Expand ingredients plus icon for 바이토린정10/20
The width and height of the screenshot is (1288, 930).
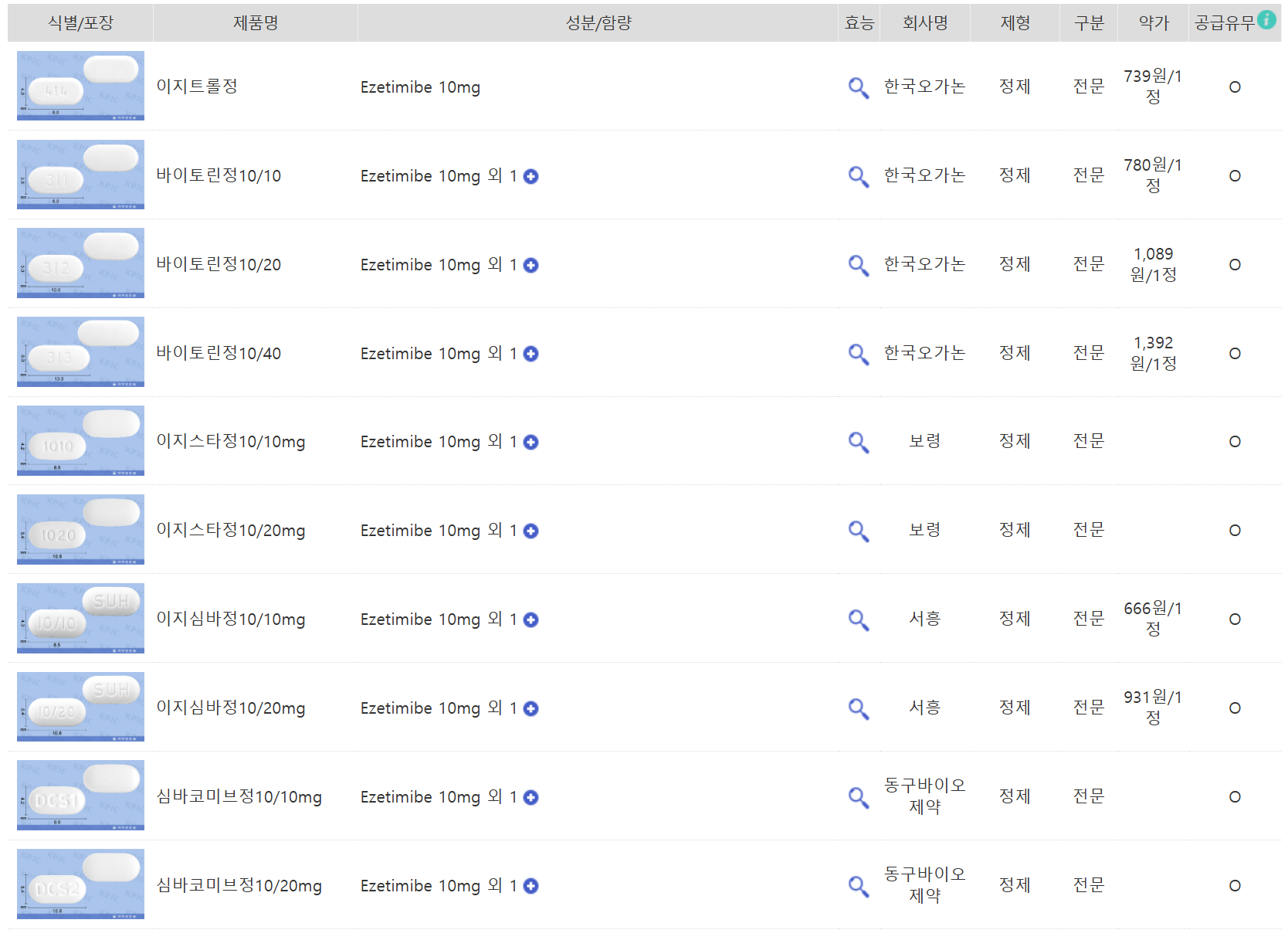[x=530, y=266]
